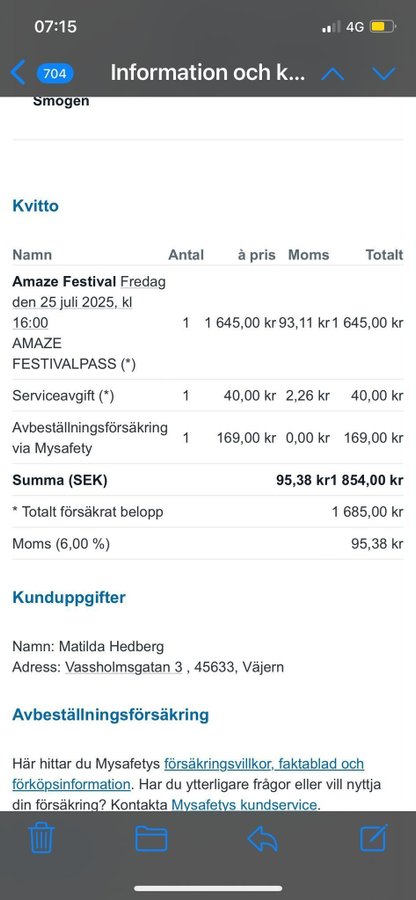Go to the previous message with the up chevron

[333, 73]
